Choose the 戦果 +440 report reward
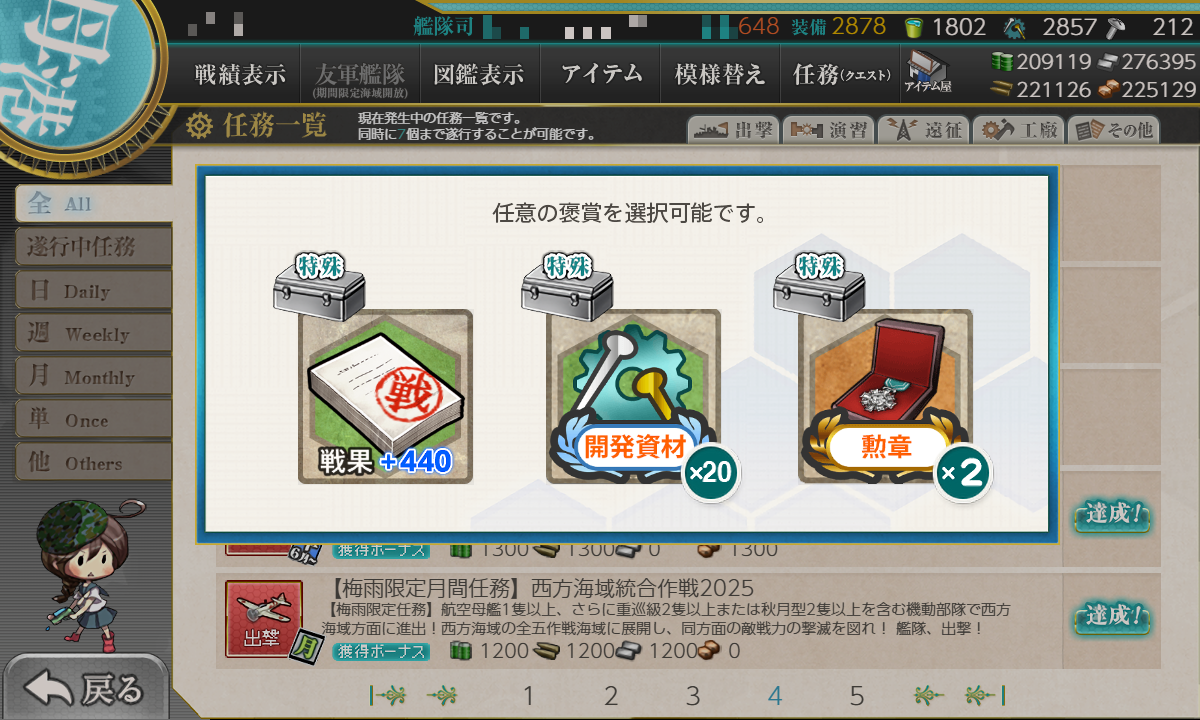Image resolution: width=1200 pixels, height=720 pixels. (x=385, y=396)
